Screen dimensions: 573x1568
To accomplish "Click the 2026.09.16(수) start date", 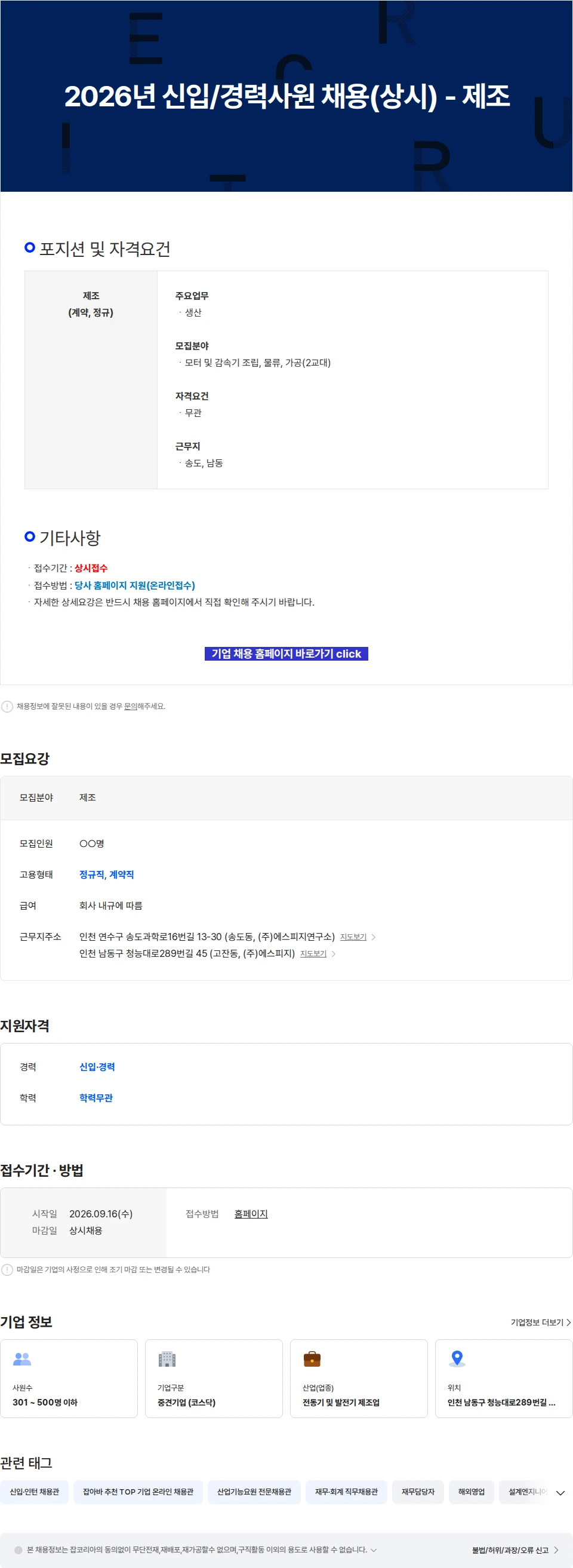I will point(101,1214).
